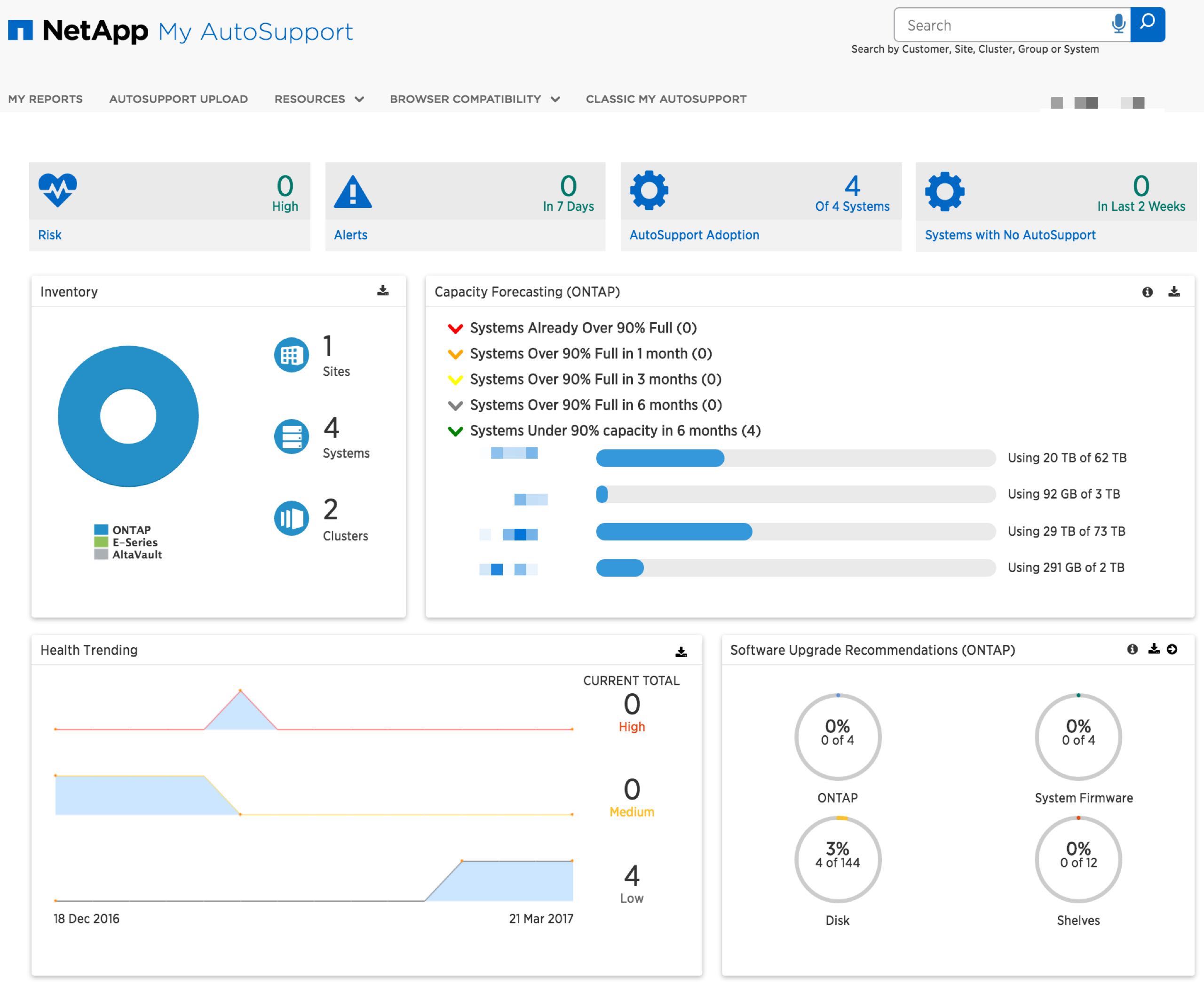Download the Capacity Forecasting report

(x=1174, y=291)
